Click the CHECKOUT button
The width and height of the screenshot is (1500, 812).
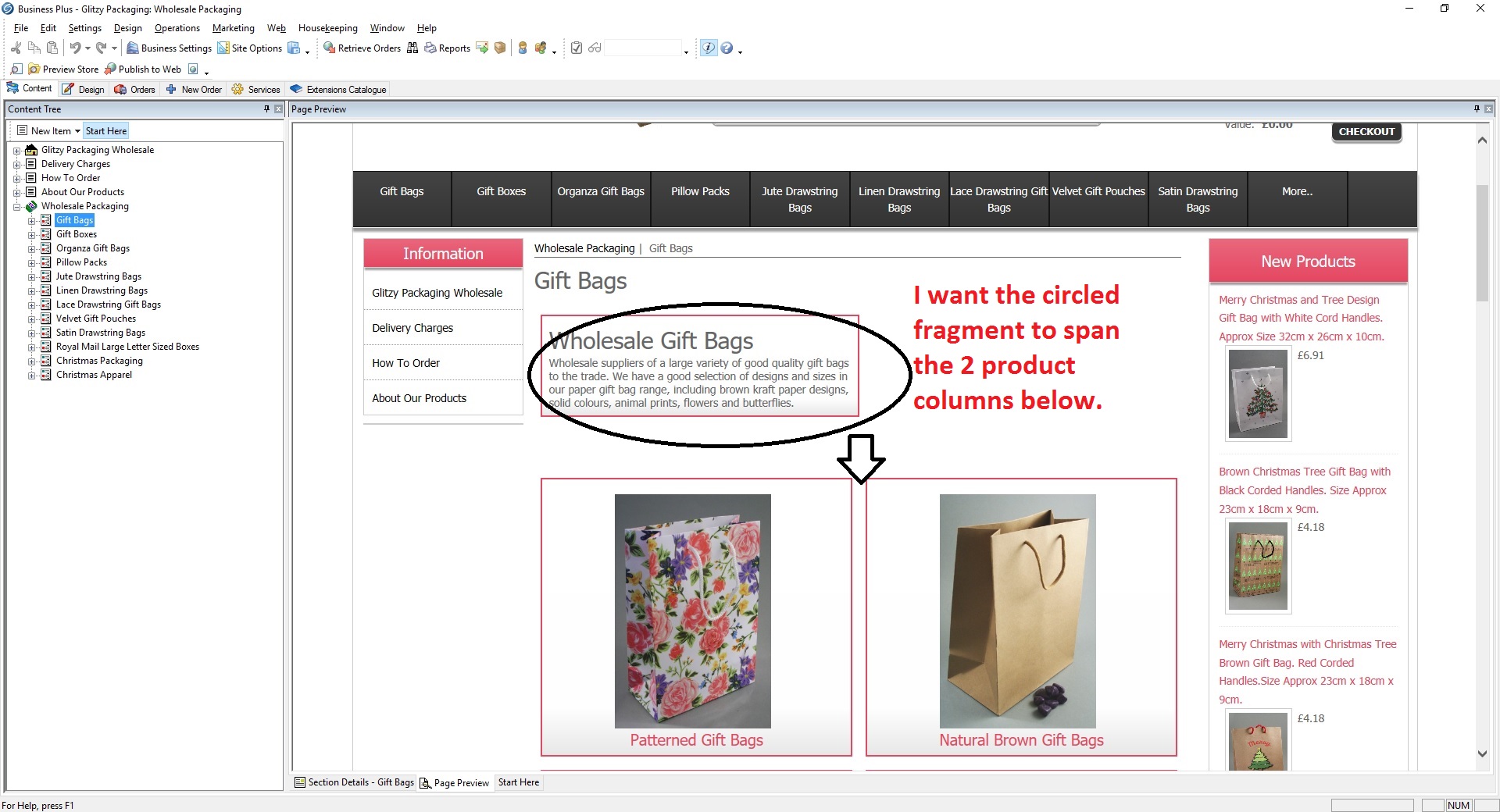[1366, 132]
